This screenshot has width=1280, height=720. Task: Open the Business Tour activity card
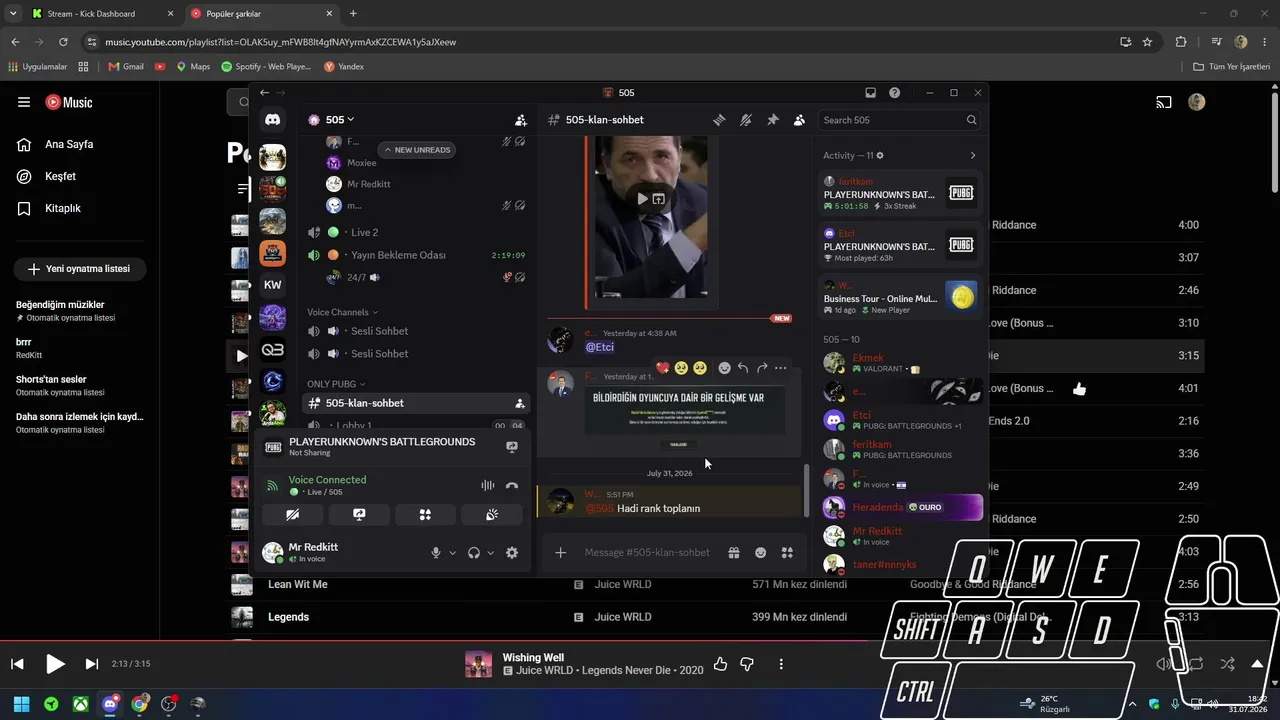coord(900,296)
